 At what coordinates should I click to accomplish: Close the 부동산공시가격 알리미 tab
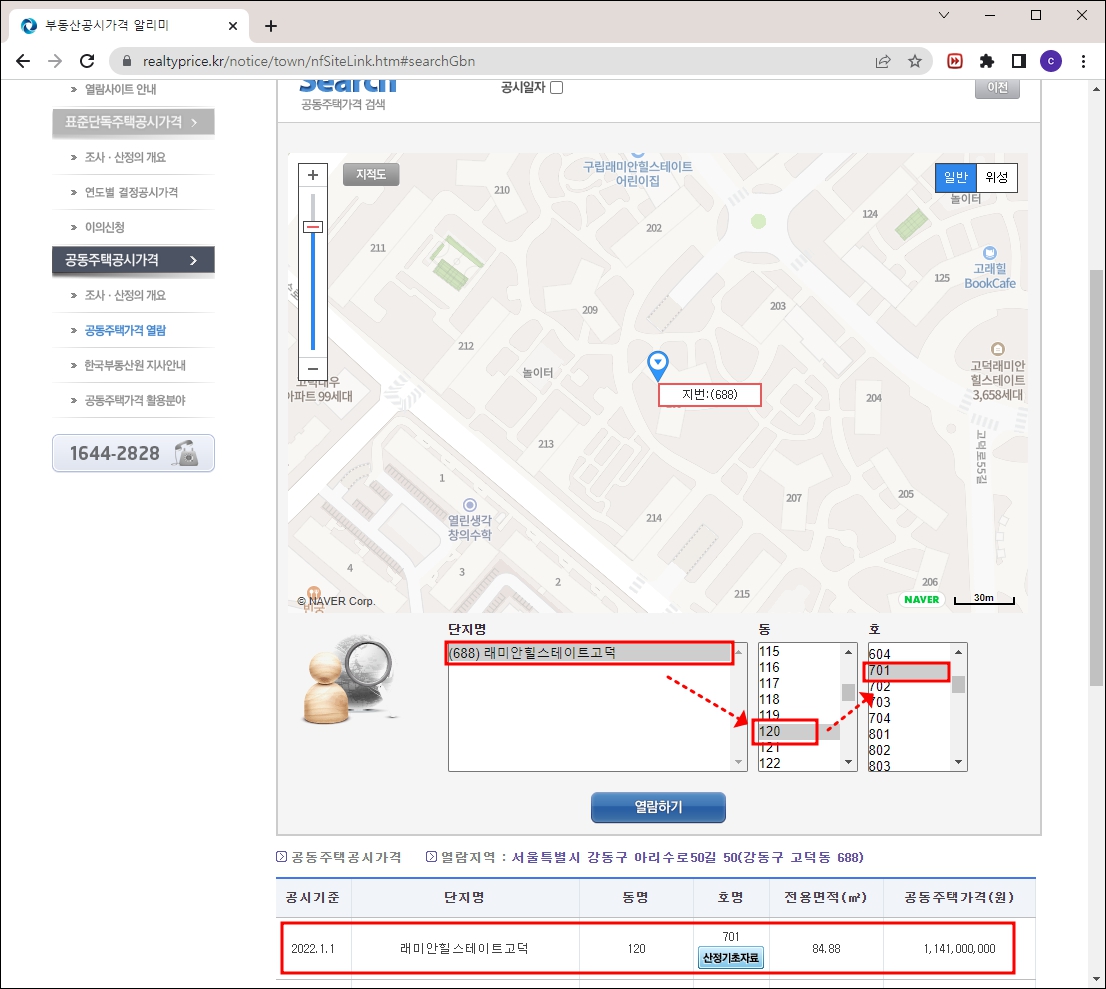pos(233,26)
